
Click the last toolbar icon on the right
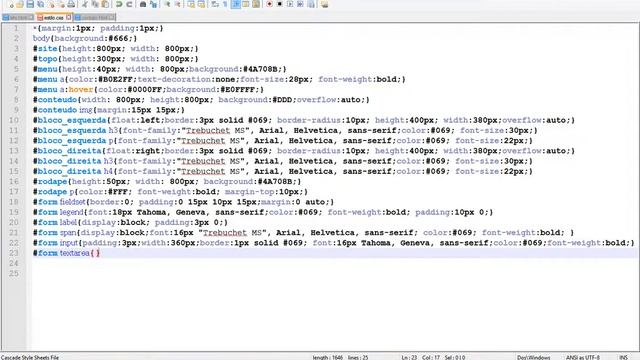(x=324, y=4)
